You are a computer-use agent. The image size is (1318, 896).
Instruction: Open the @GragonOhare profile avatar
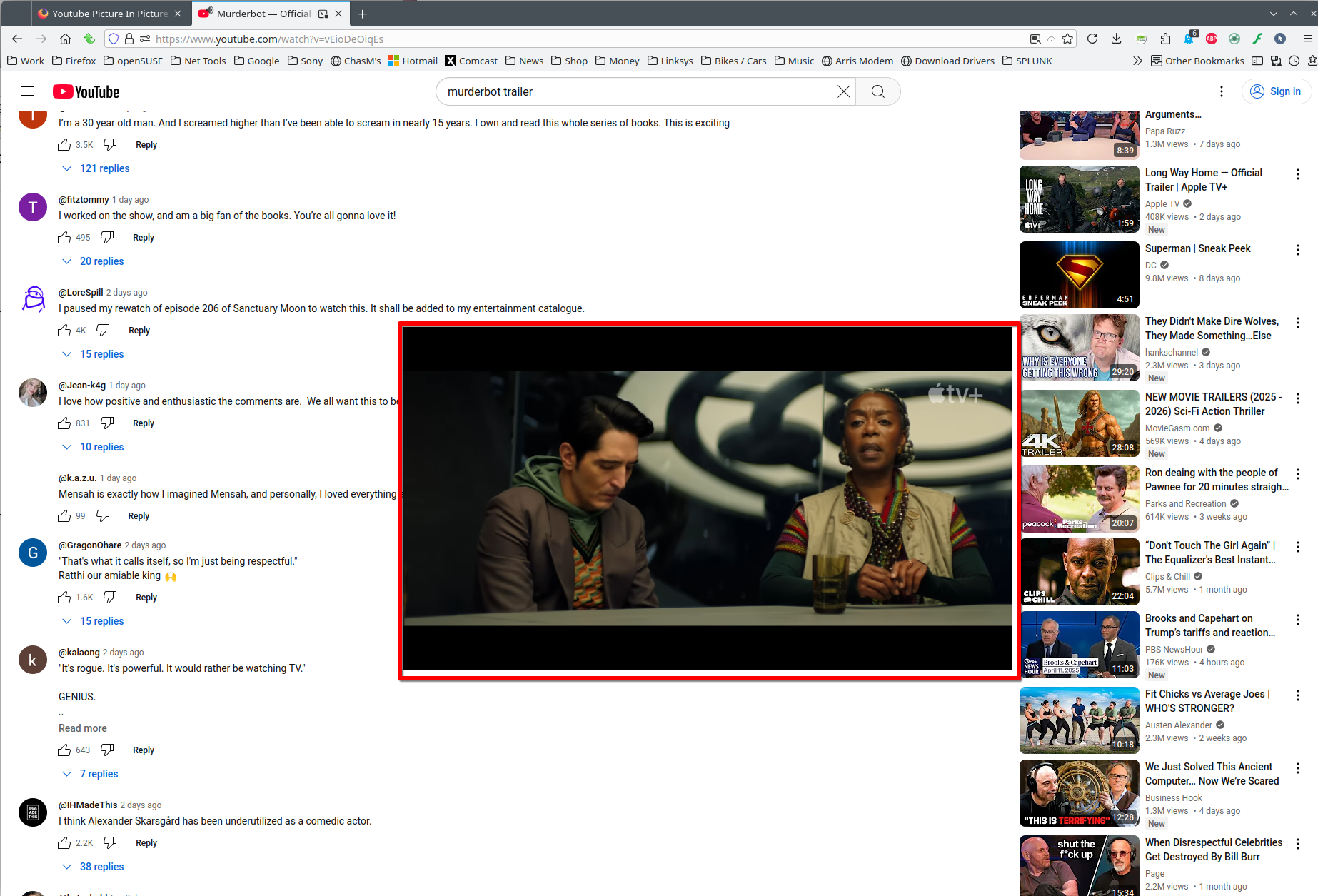pos(33,553)
